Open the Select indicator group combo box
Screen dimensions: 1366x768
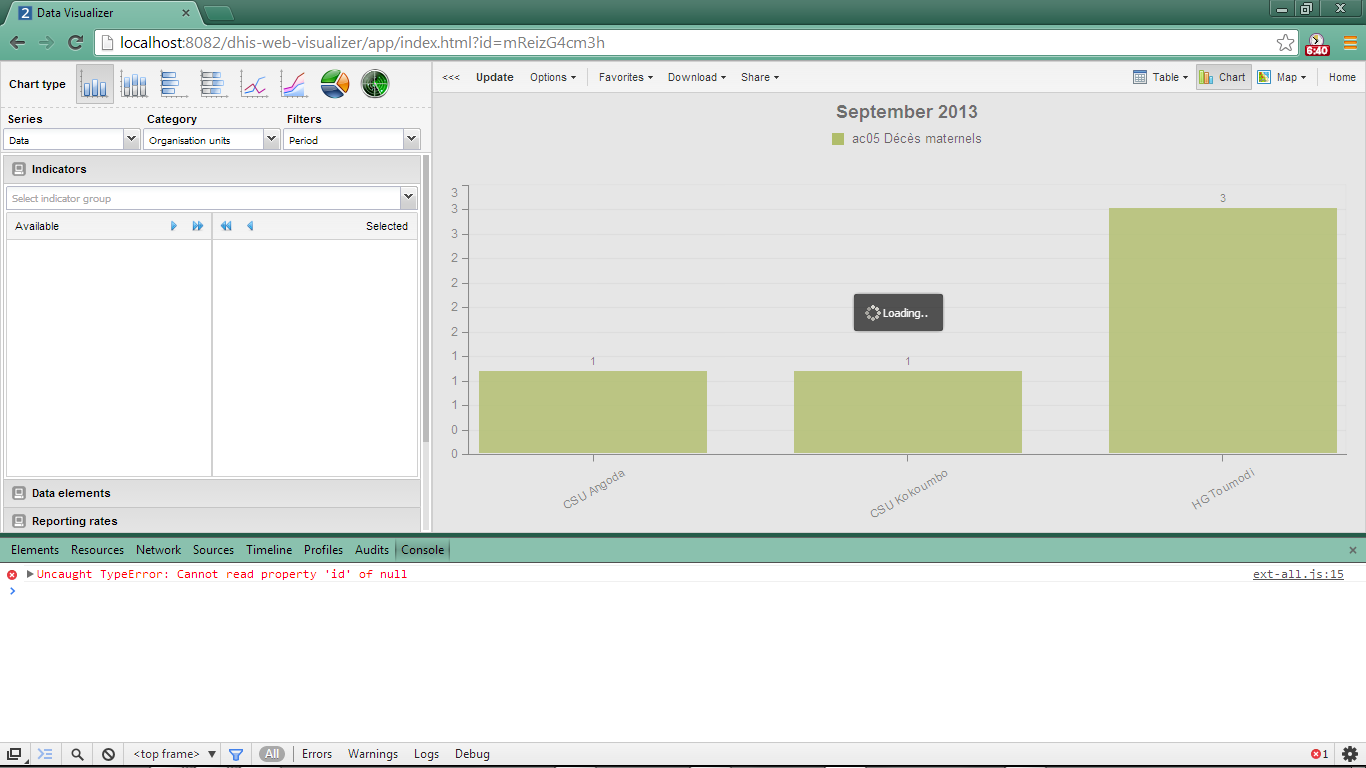pos(211,198)
